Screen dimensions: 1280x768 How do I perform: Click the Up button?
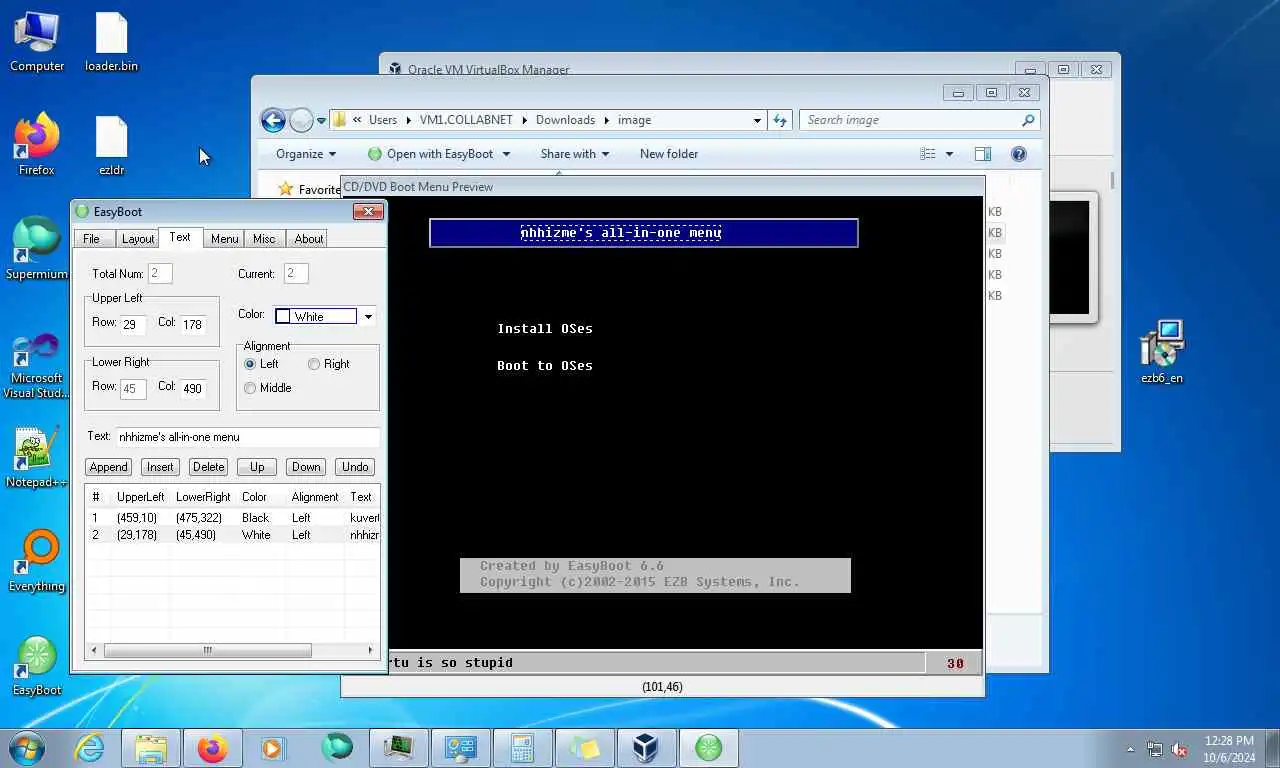point(257,467)
